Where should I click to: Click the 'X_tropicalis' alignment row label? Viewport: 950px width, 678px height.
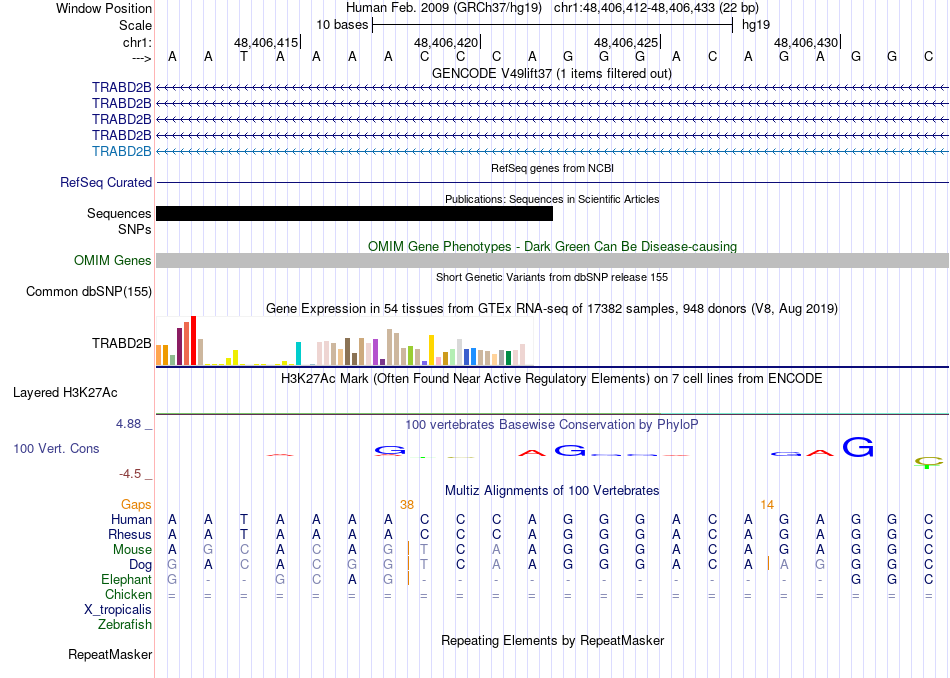(x=118, y=610)
